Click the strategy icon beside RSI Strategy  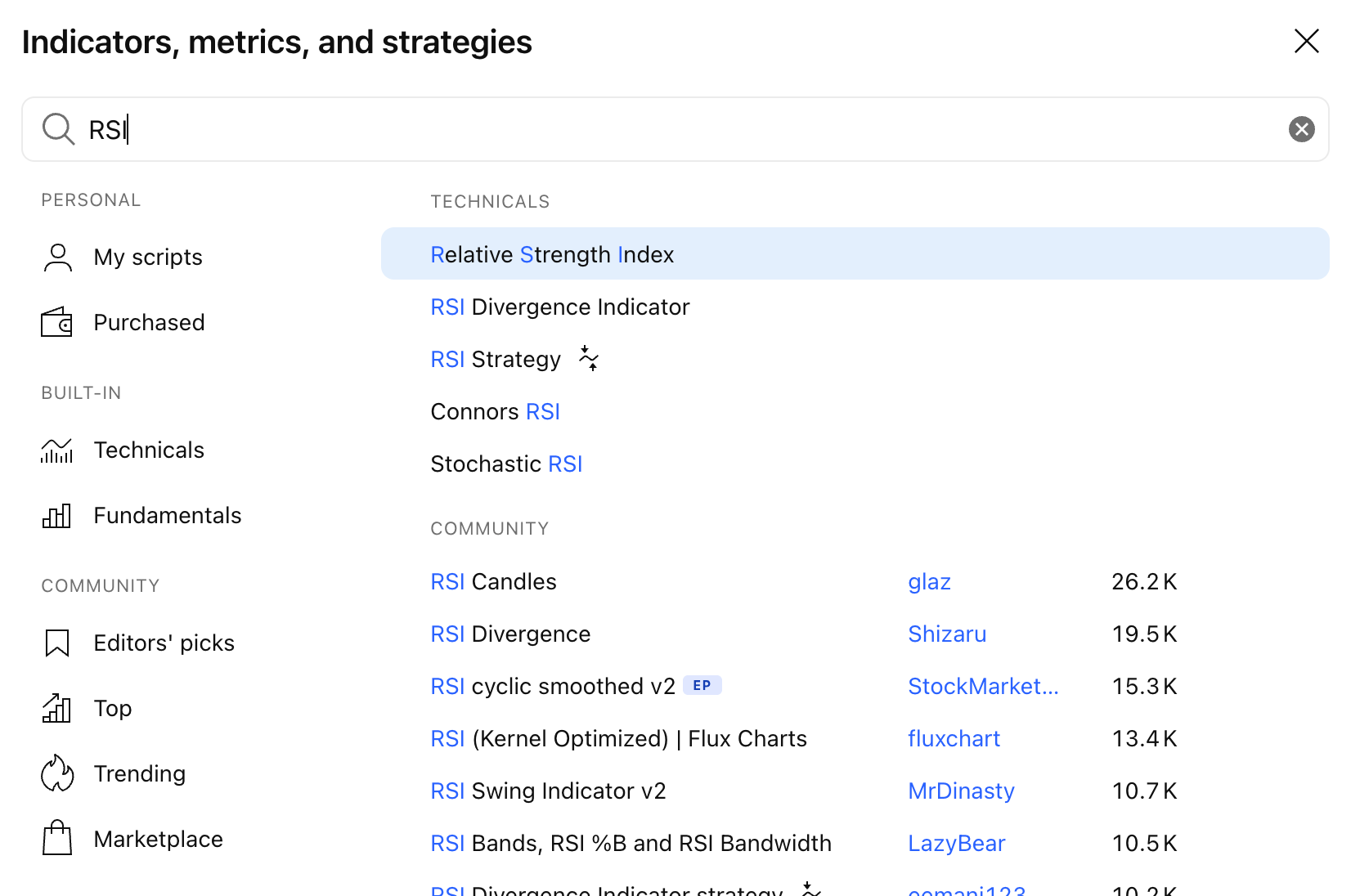(x=589, y=358)
